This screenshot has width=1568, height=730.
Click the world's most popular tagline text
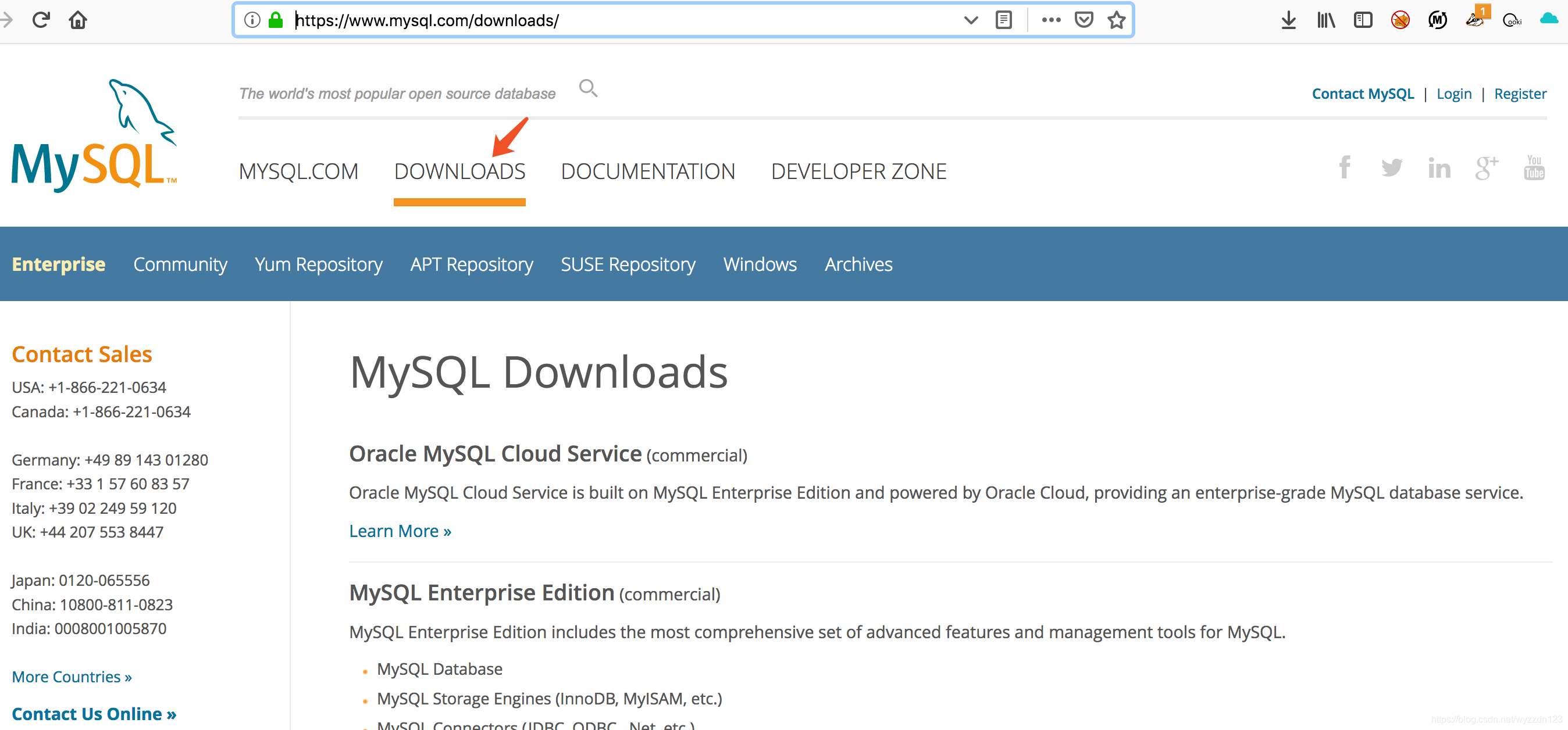pos(397,94)
